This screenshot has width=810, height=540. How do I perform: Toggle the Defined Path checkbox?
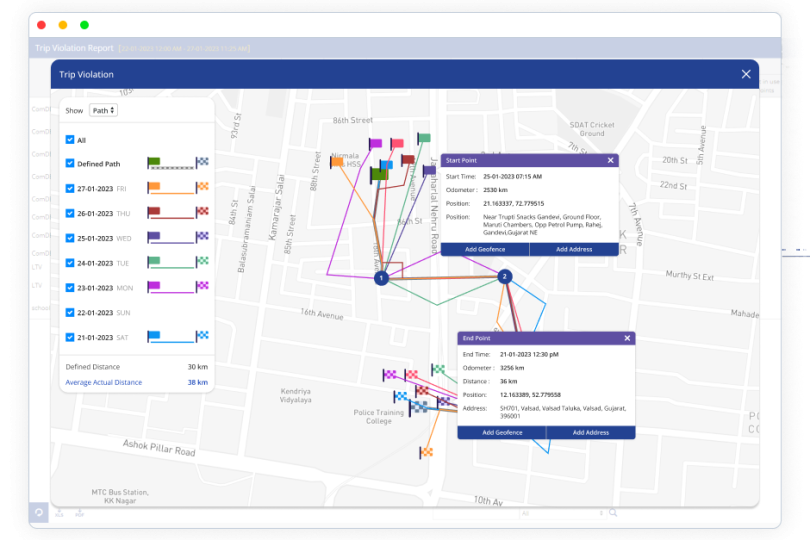70,163
